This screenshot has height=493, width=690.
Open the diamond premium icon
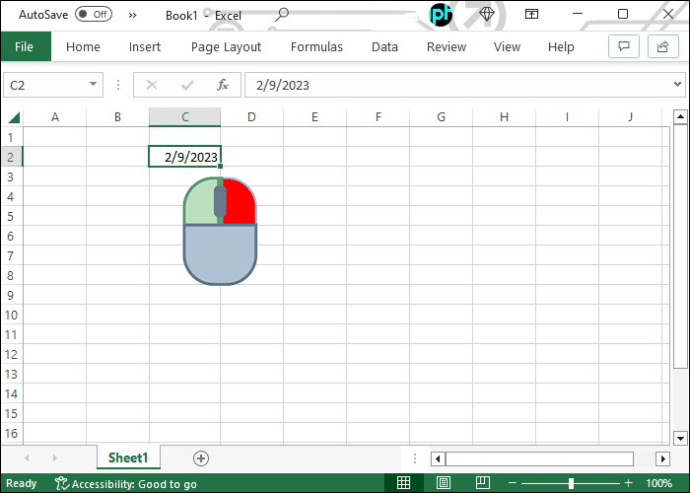[487, 14]
